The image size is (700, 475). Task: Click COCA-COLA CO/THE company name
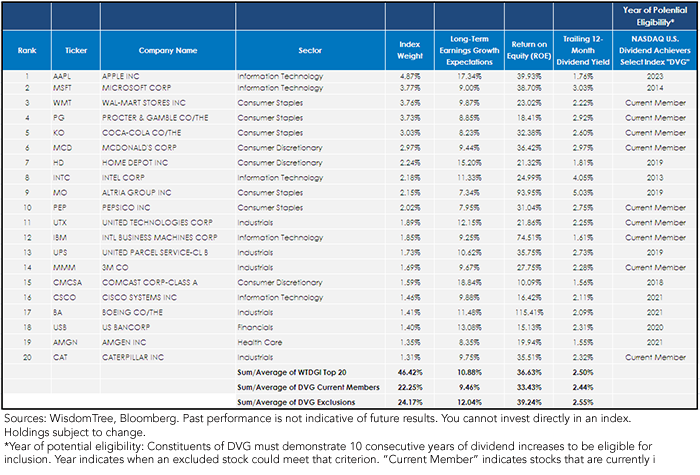142,133
